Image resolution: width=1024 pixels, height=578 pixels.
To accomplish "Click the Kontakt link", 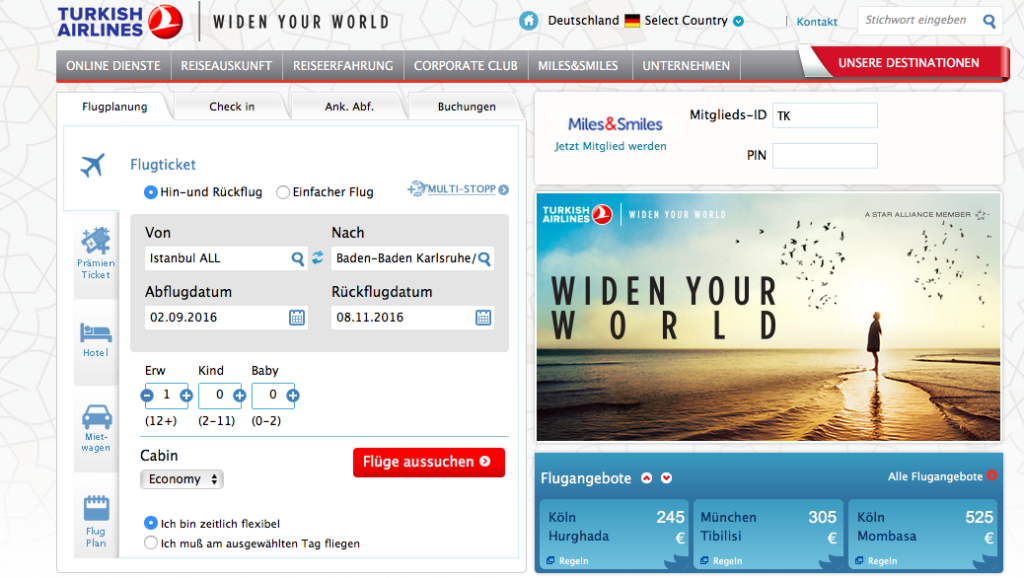I will point(816,22).
